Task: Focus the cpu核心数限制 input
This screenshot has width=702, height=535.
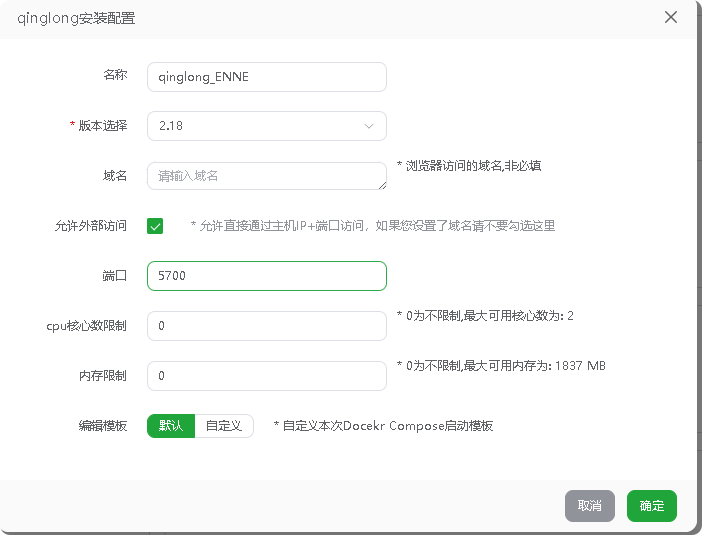Action: [266, 326]
